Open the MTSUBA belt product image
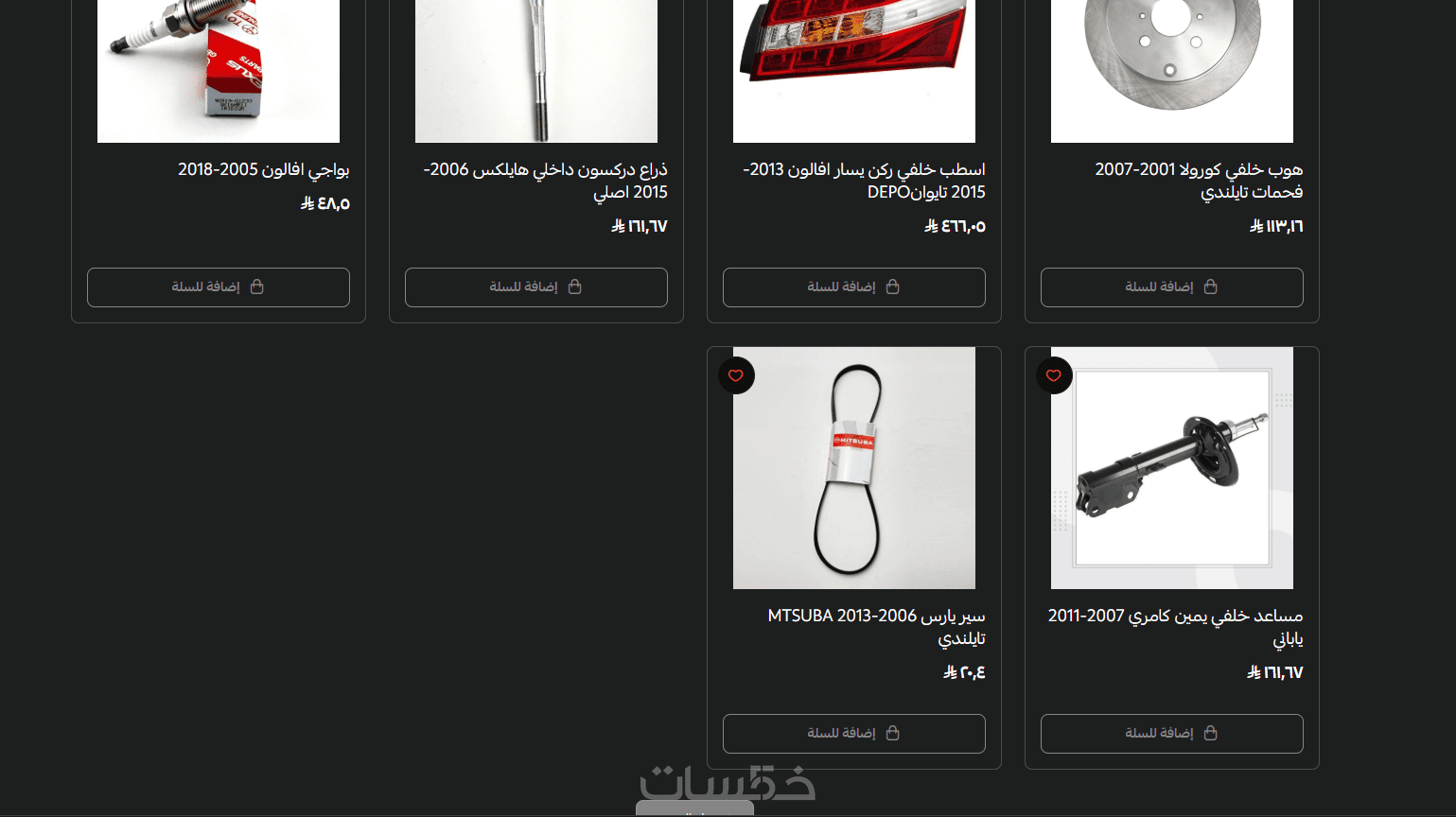This screenshot has height=817, width=1456. coord(854,468)
